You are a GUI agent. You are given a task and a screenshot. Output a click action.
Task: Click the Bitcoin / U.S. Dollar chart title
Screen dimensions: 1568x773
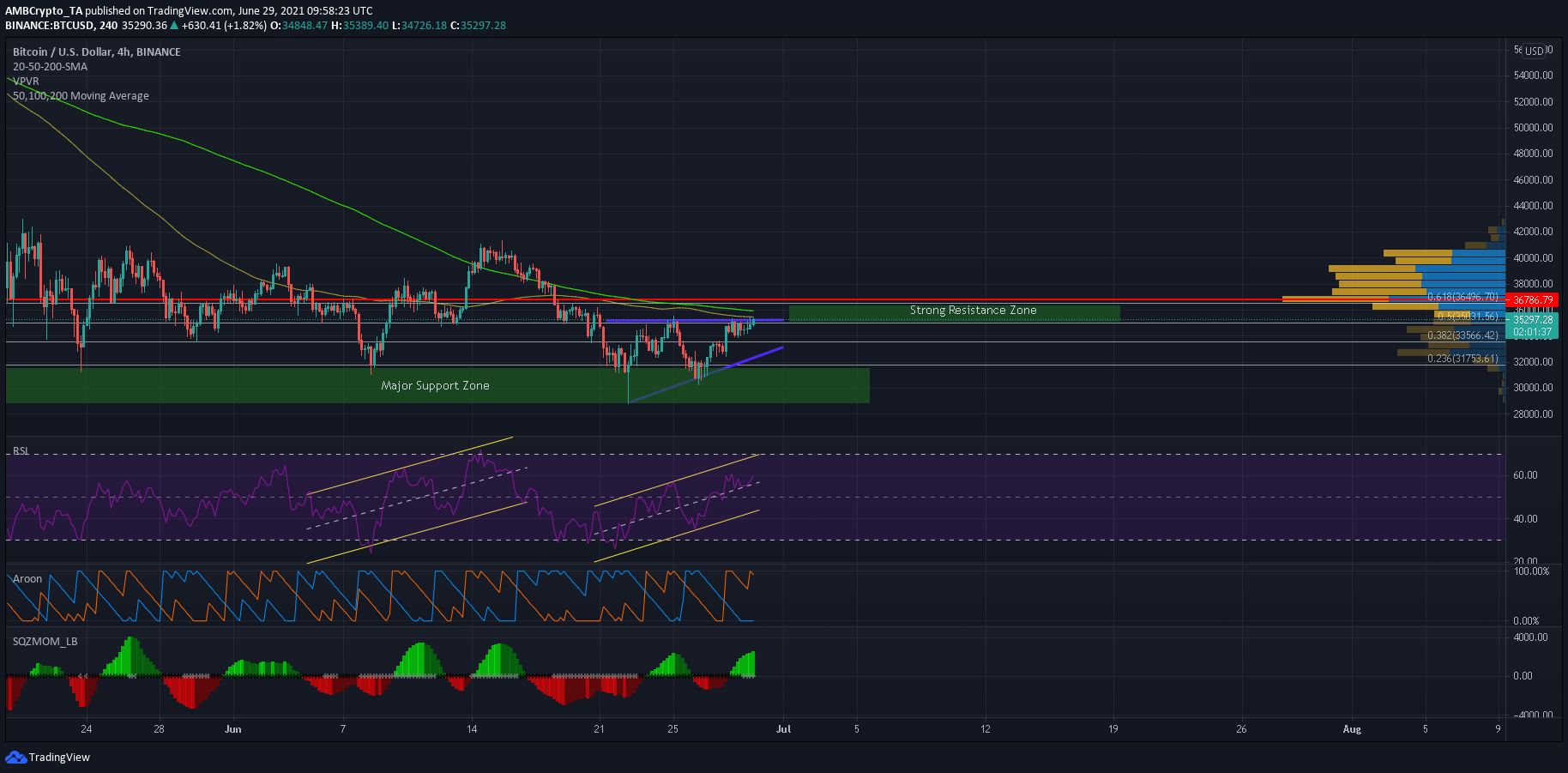(97, 51)
